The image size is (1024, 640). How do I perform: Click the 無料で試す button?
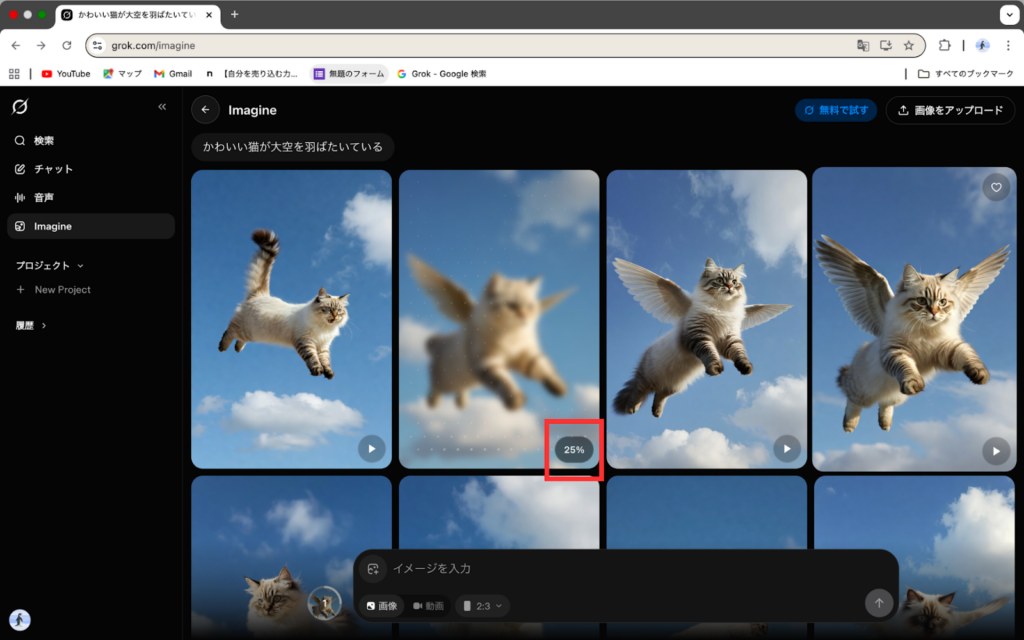pyautogui.click(x=835, y=110)
